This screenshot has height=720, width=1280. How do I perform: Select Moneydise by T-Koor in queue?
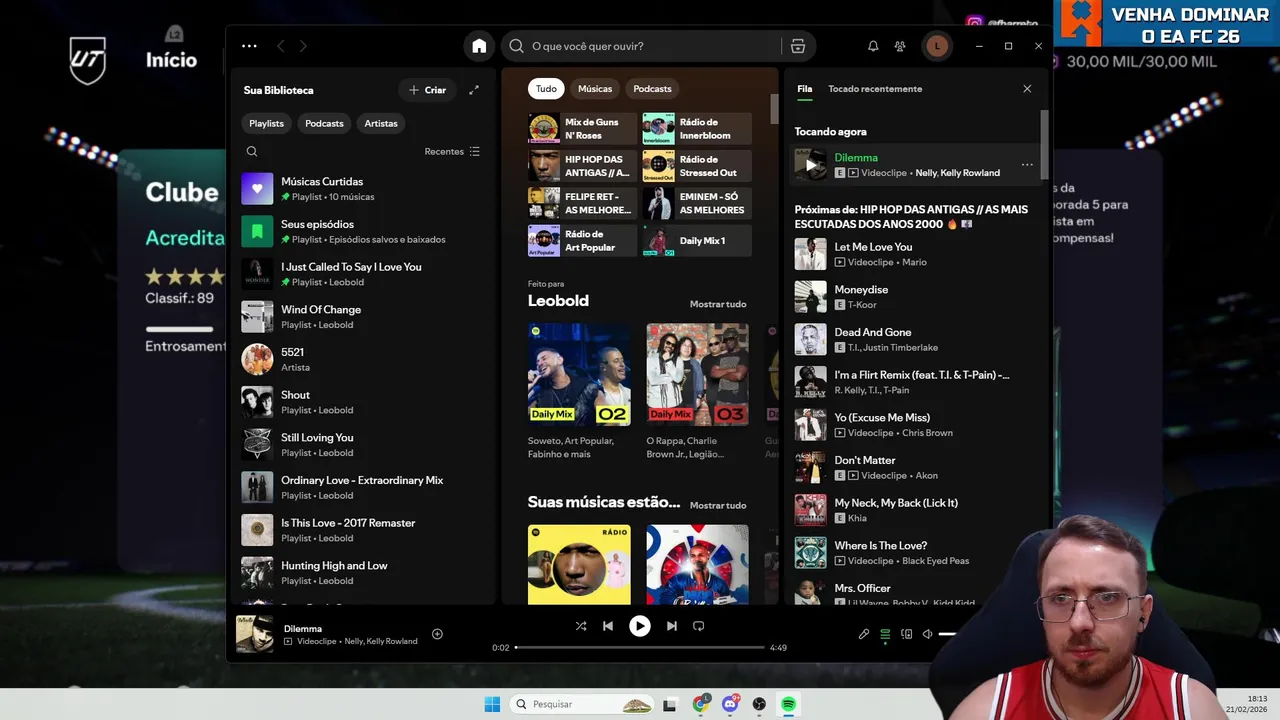915,297
